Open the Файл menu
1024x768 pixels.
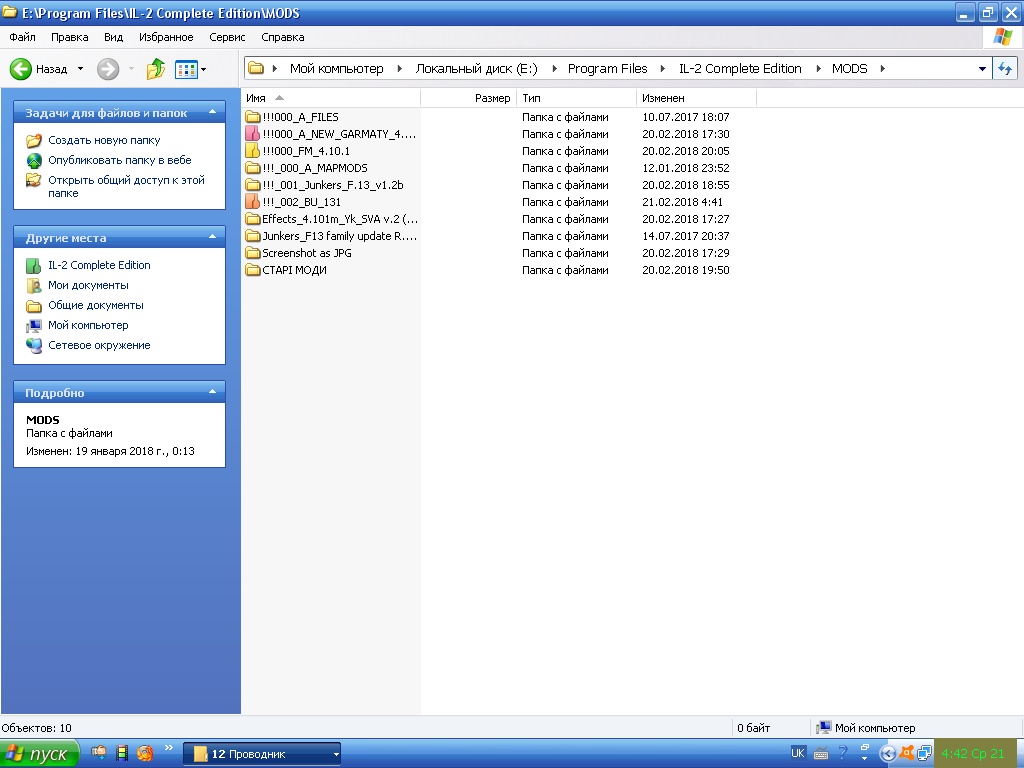(x=22, y=37)
